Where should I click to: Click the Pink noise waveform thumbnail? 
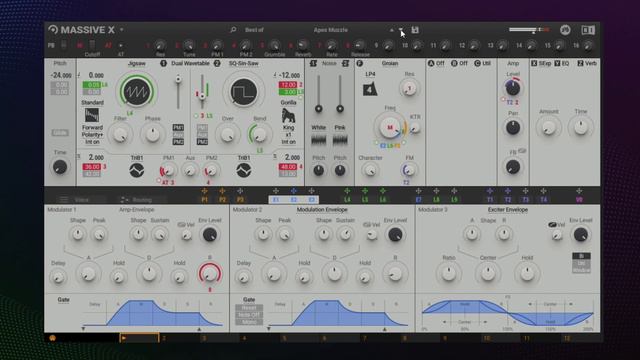pos(340,140)
